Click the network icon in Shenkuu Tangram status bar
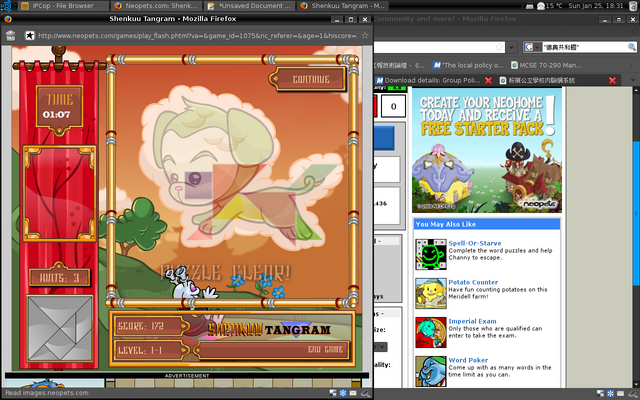The image size is (640, 400). pos(333,393)
